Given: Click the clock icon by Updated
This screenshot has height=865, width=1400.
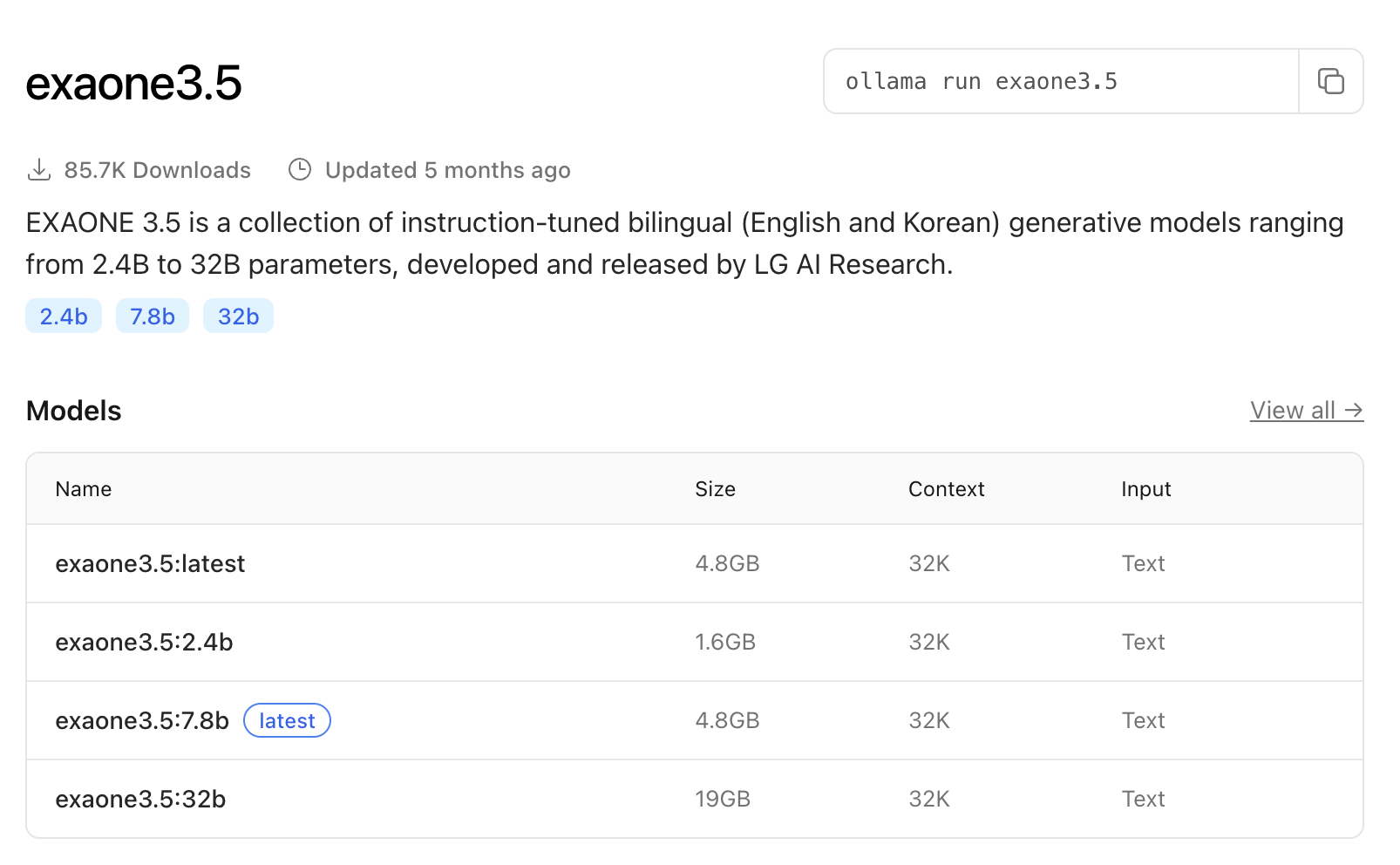Looking at the screenshot, I should click(x=300, y=170).
